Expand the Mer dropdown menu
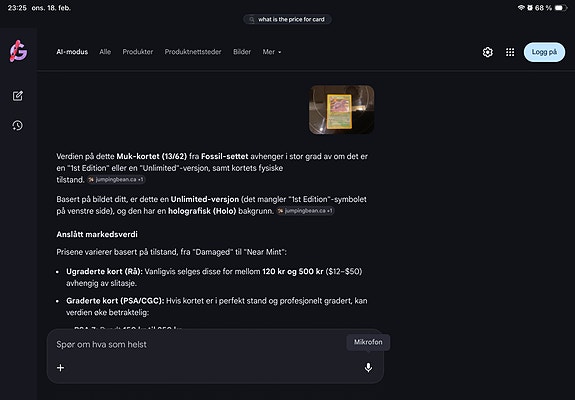This screenshot has height=400, width=575. [272, 52]
